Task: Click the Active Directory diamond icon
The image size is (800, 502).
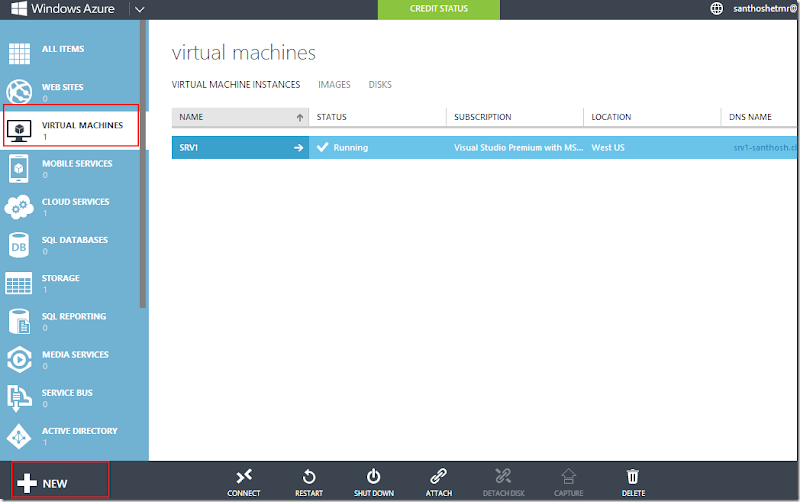Action: coord(19,437)
